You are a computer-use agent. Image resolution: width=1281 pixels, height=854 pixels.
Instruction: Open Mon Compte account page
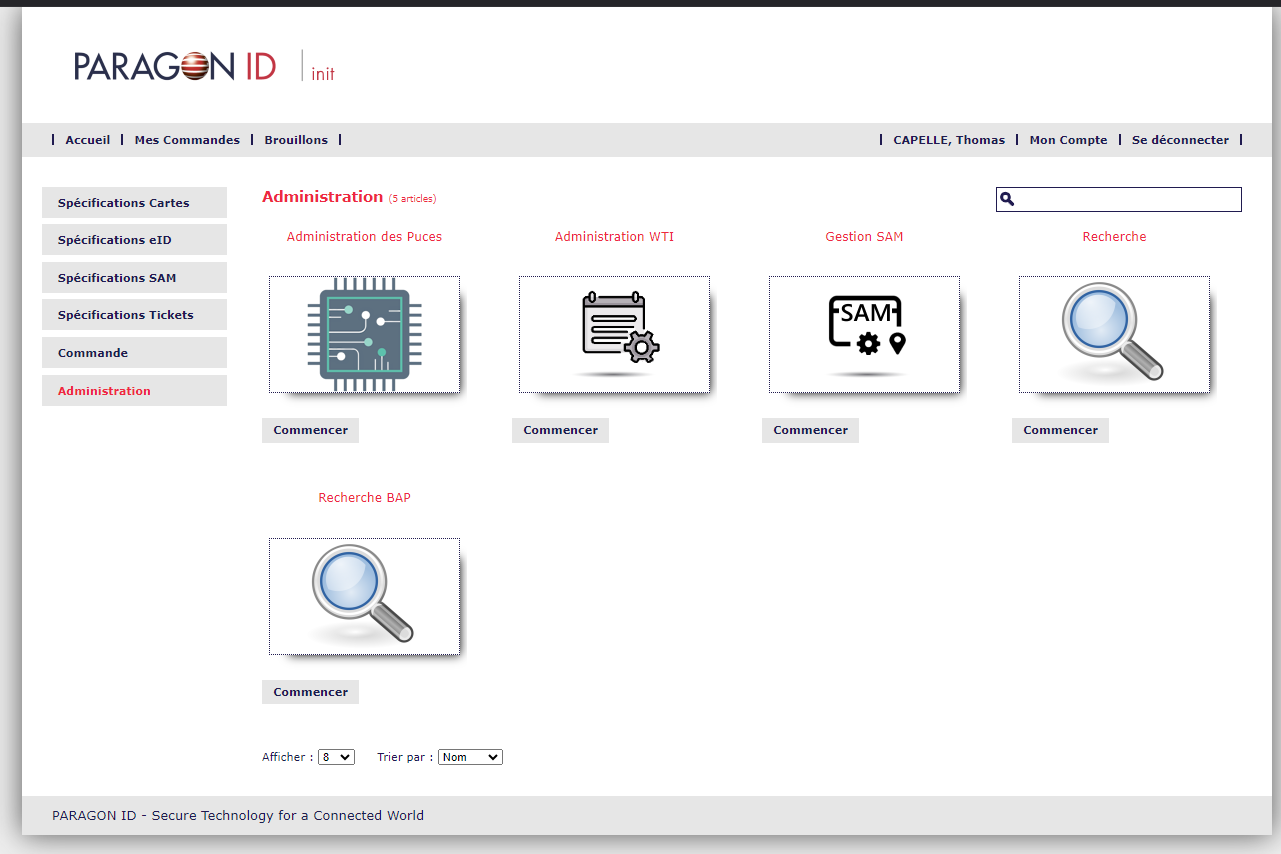click(x=1068, y=140)
